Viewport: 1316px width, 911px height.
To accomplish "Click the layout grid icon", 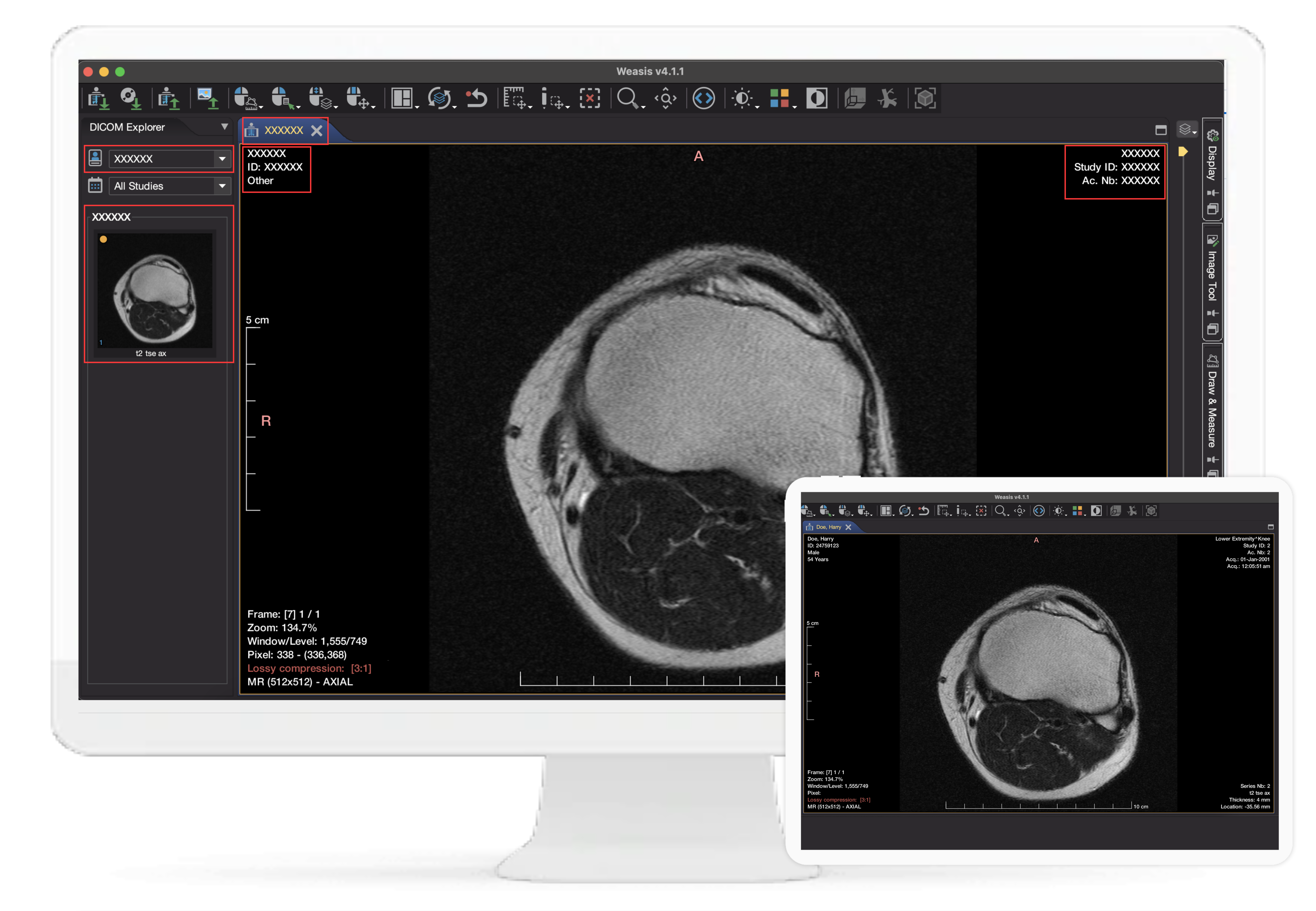I will pos(402,99).
